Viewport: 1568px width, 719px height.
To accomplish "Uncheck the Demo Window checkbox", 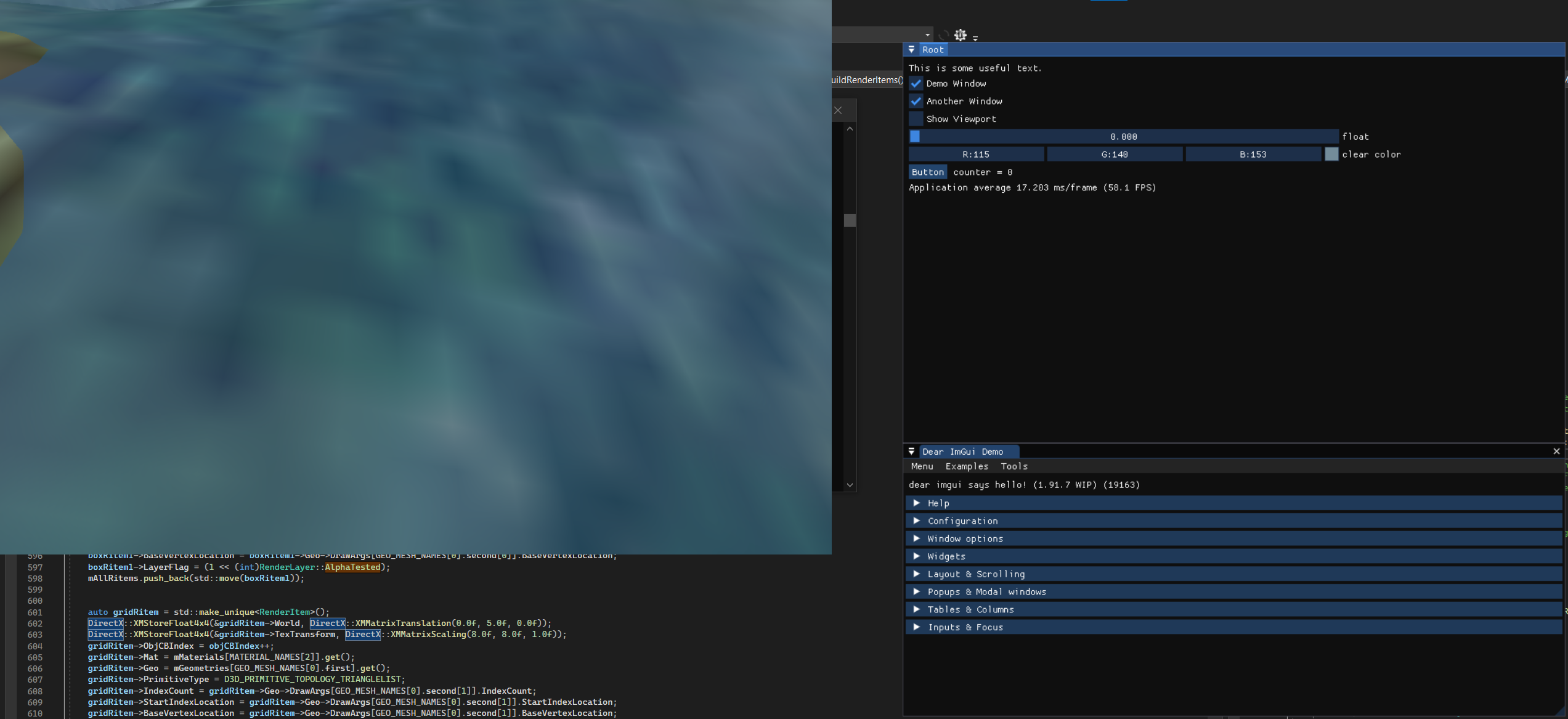I will click(916, 84).
